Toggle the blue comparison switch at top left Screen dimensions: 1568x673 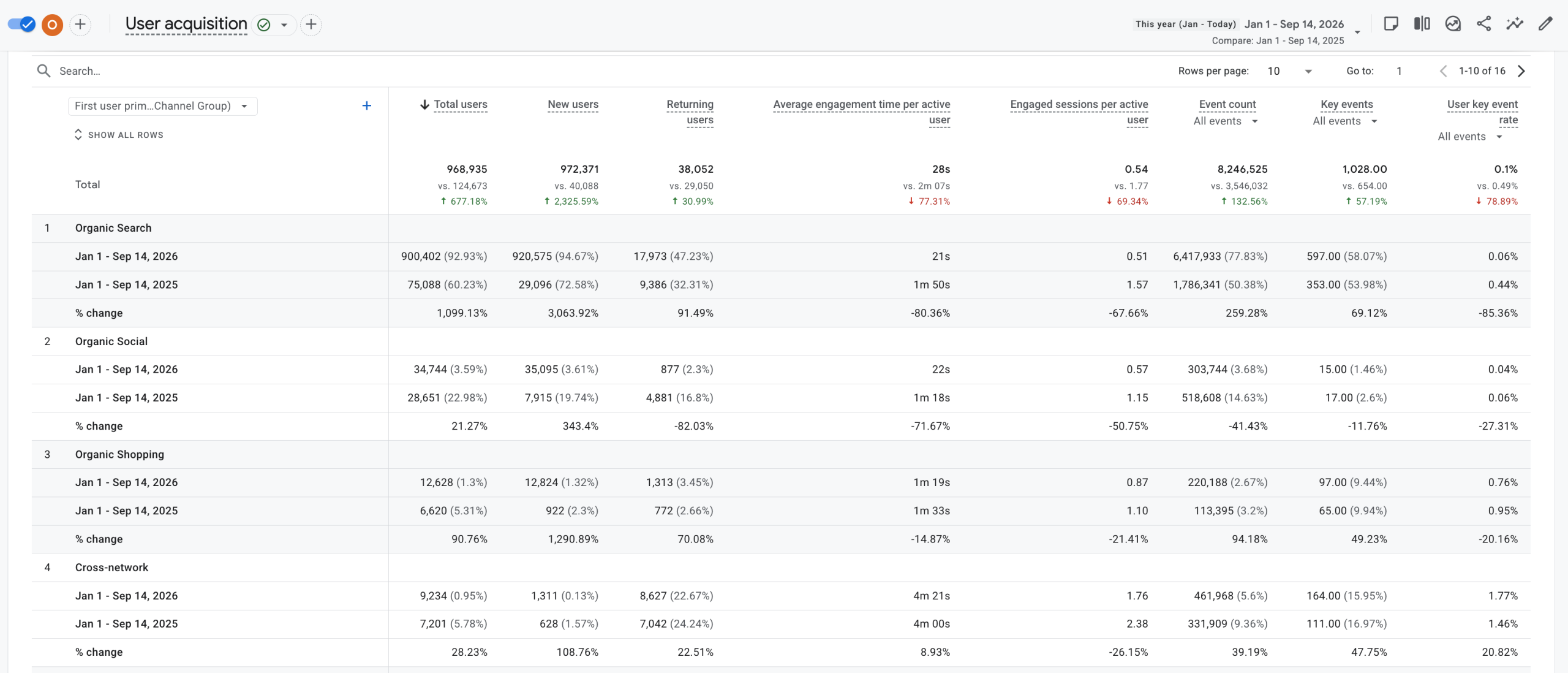[21, 25]
